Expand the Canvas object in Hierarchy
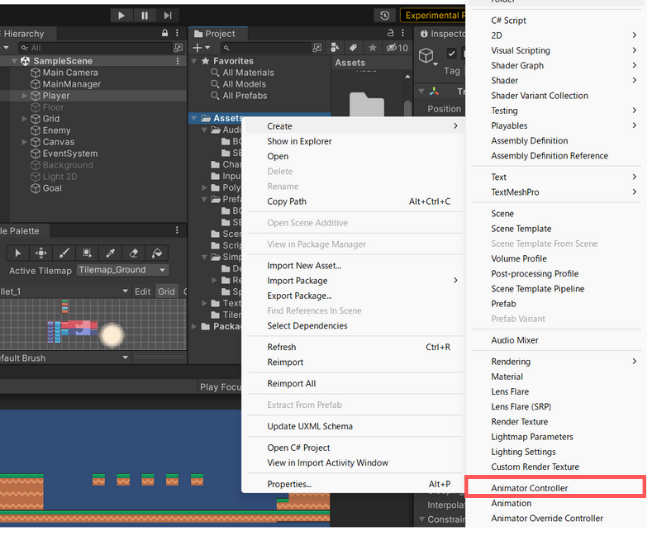Screen dimensions: 662x535 click(x=24, y=142)
